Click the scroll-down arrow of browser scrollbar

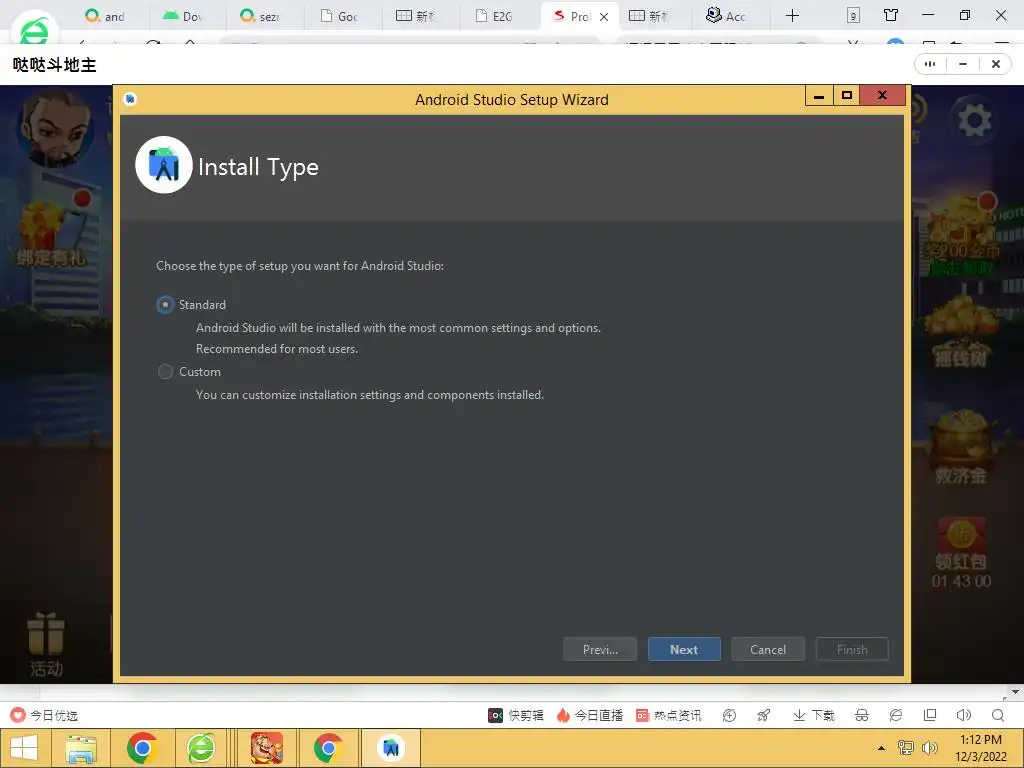(x=1016, y=692)
